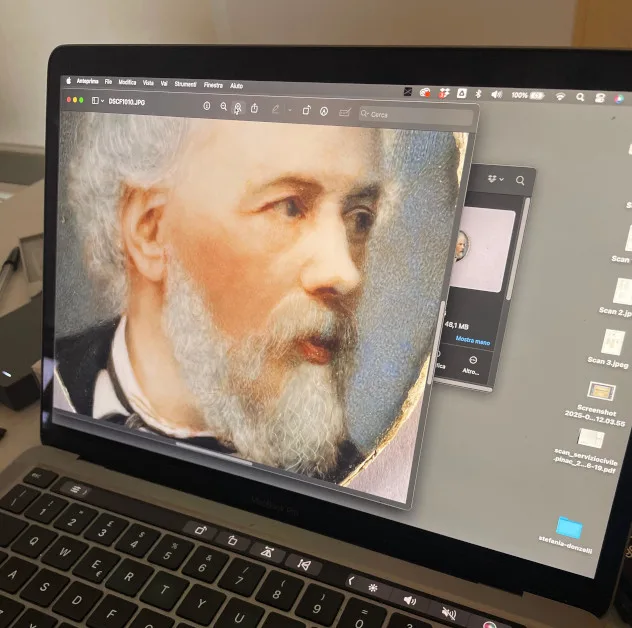The height and width of the screenshot is (628, 632).
Task: Click the 100% battery indicator
Action: [528, 96]
